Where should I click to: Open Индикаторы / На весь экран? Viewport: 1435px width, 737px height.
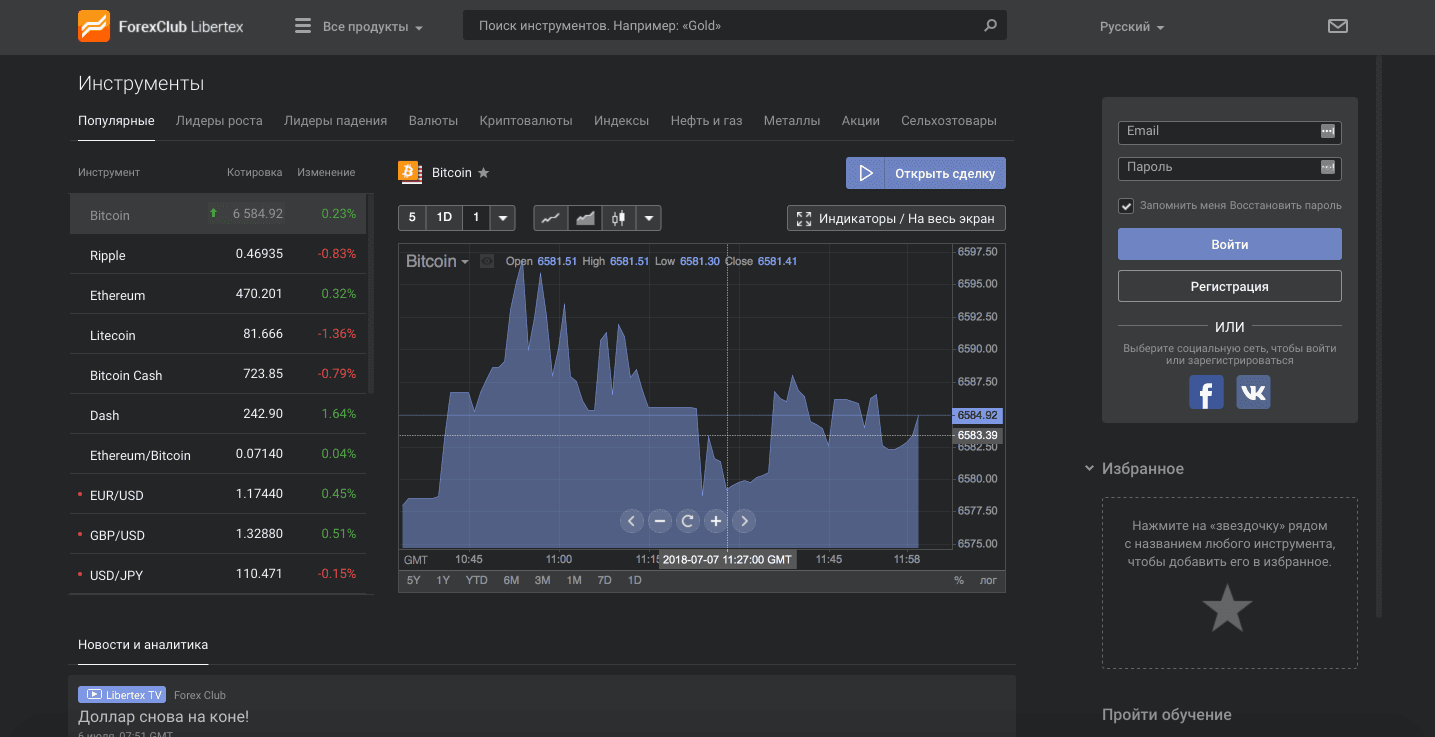coord(896,218)
